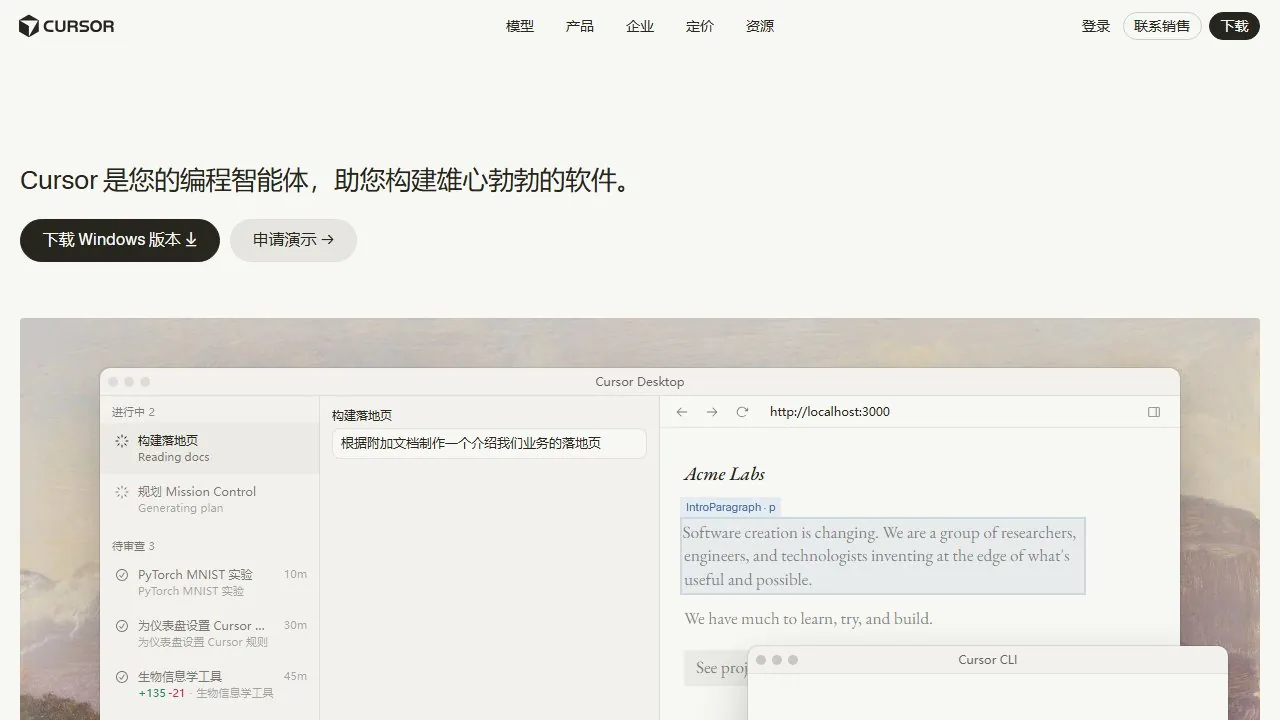1280x720 pixels.
Task: Click the 10m timestamp on PyTorch row
Action: (x=295, y=574)
